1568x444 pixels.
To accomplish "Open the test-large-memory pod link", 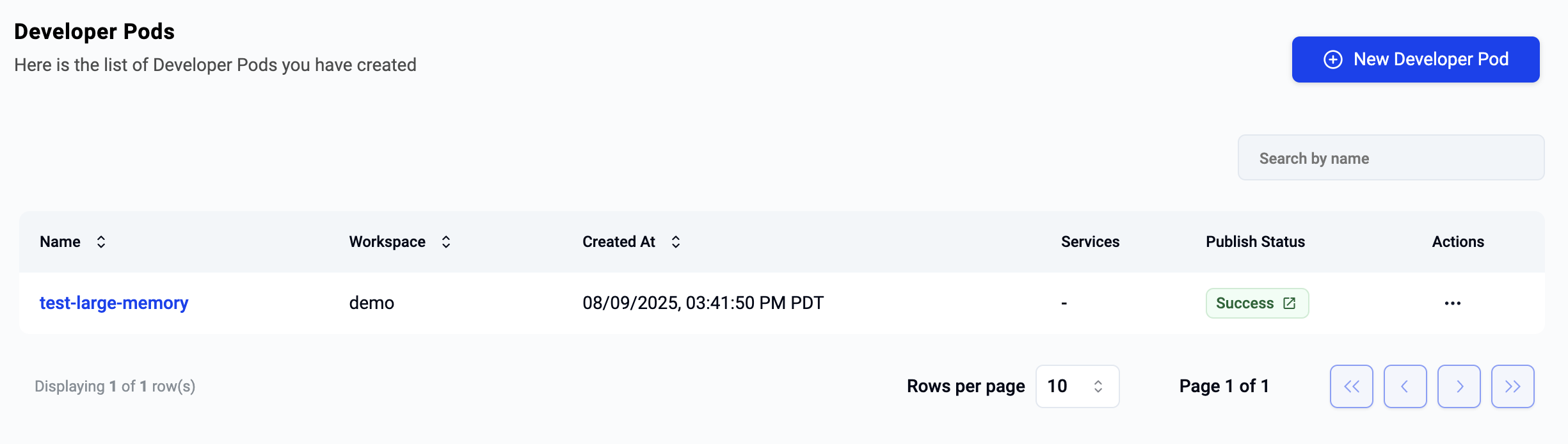I will click(x=114, y=303).
